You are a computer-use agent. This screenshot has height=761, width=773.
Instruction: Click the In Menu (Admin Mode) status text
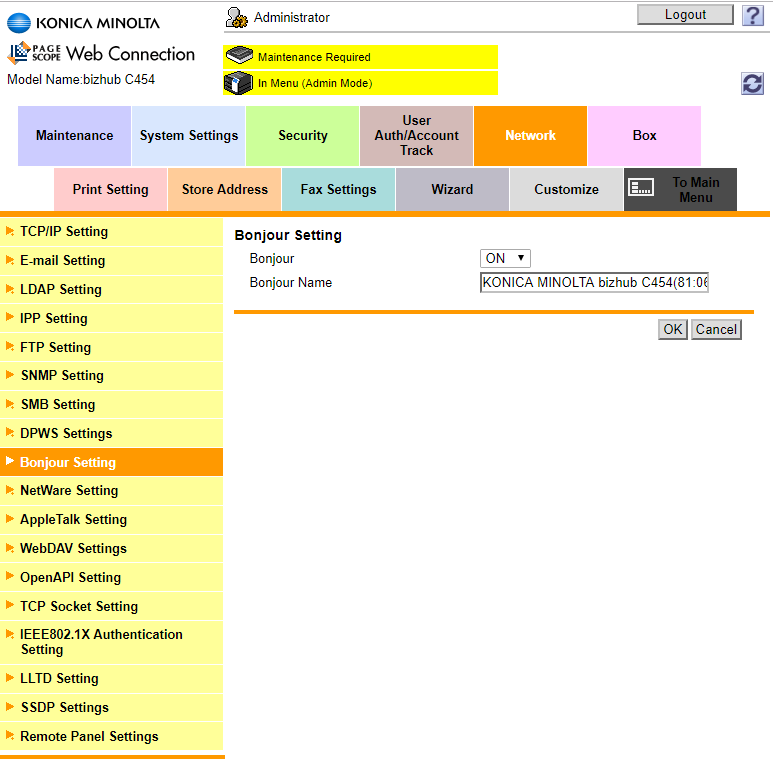pyautogui.click(x=315, y=83)
